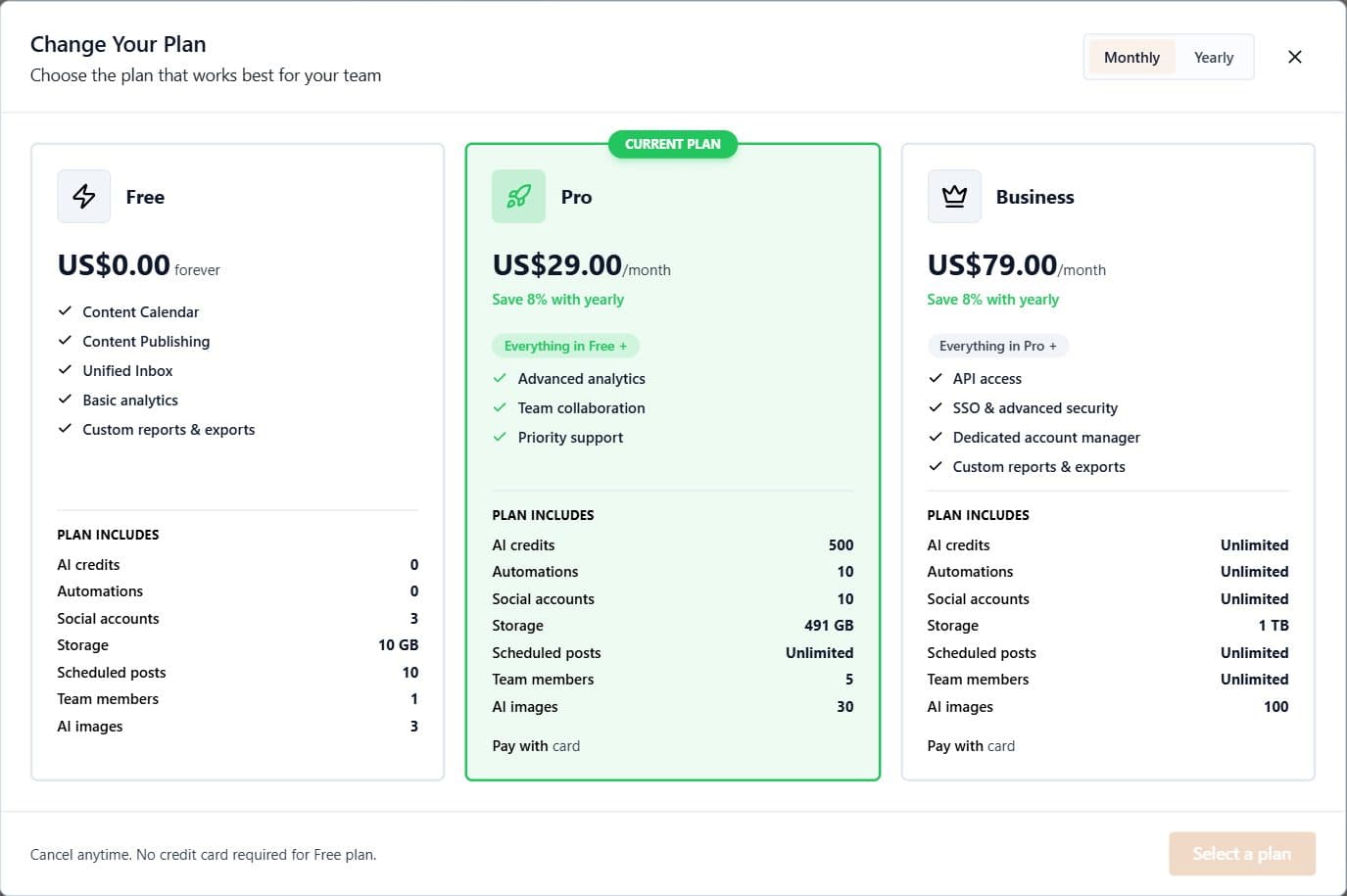Click the Dedicated account manager feature

(1046, 438)
